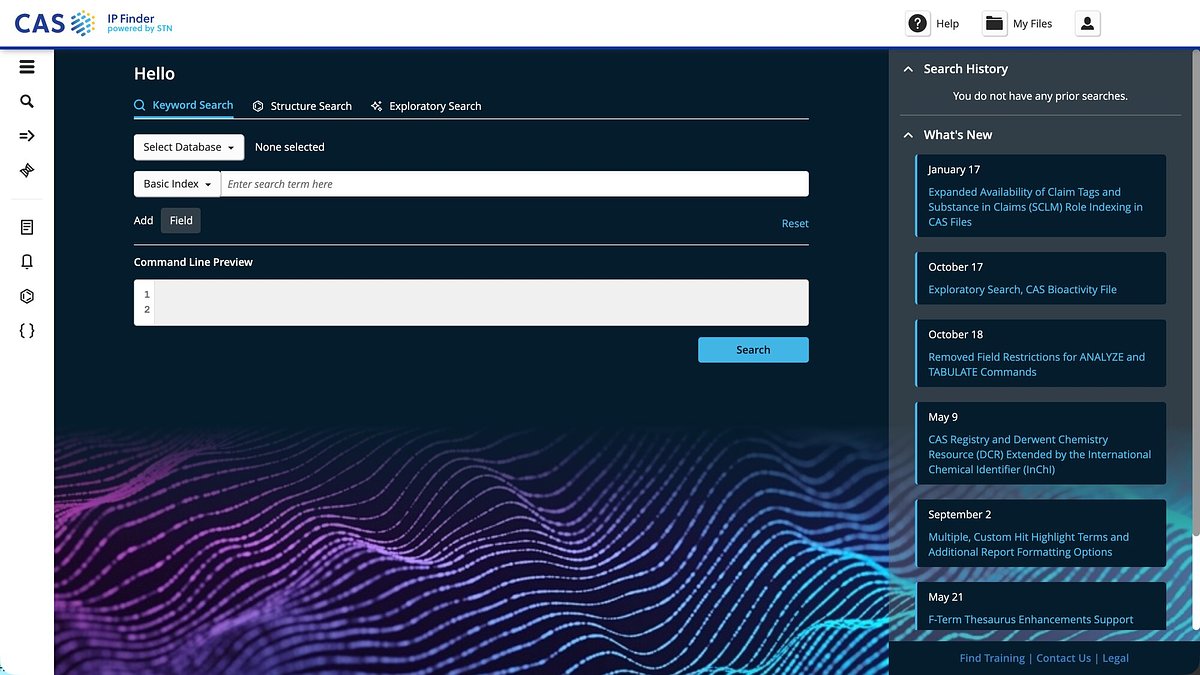Open the document panel icon in sidebar

[26, 226]
